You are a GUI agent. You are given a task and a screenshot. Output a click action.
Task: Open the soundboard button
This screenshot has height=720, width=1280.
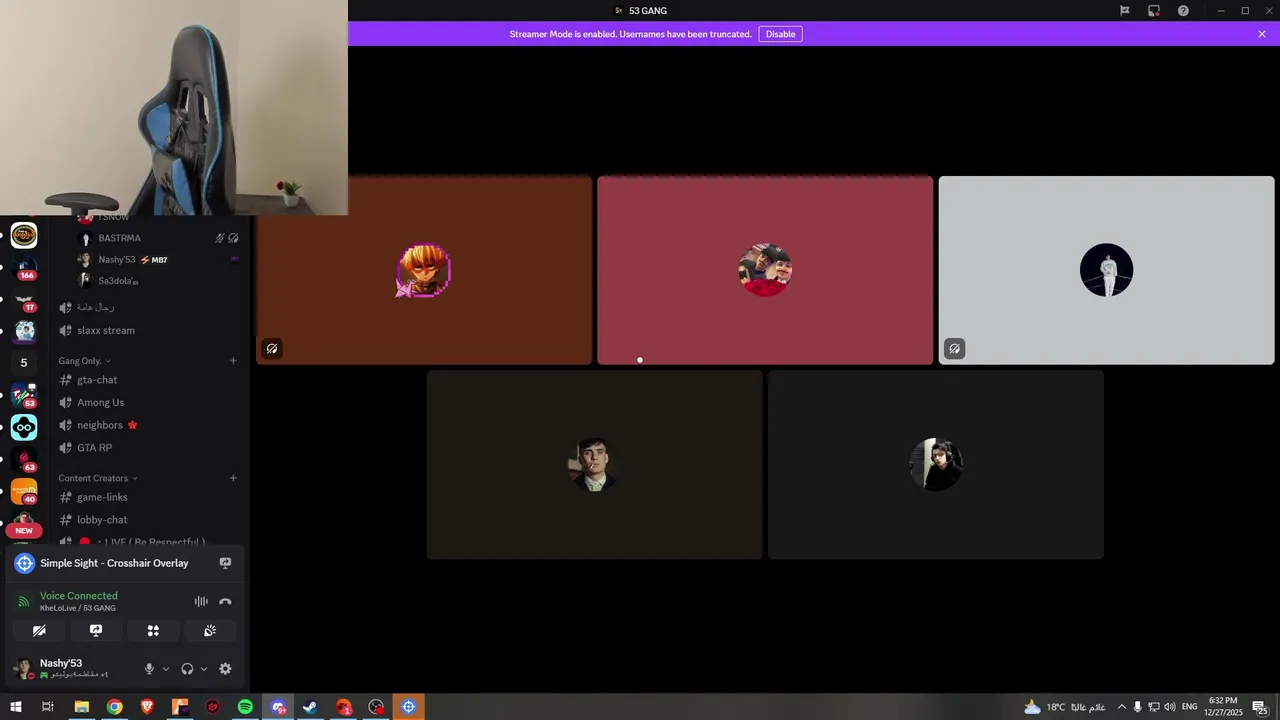pos(210,630)
